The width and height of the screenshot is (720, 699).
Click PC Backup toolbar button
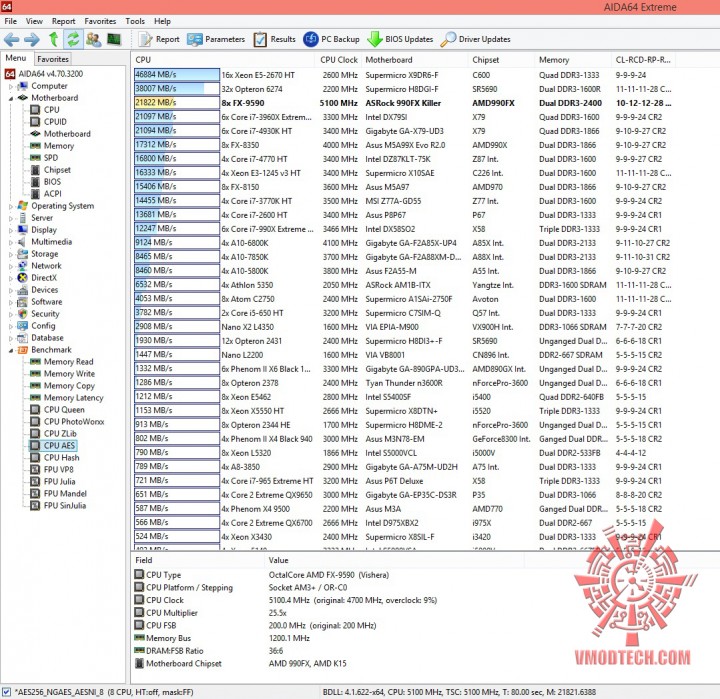coord(331,39)
